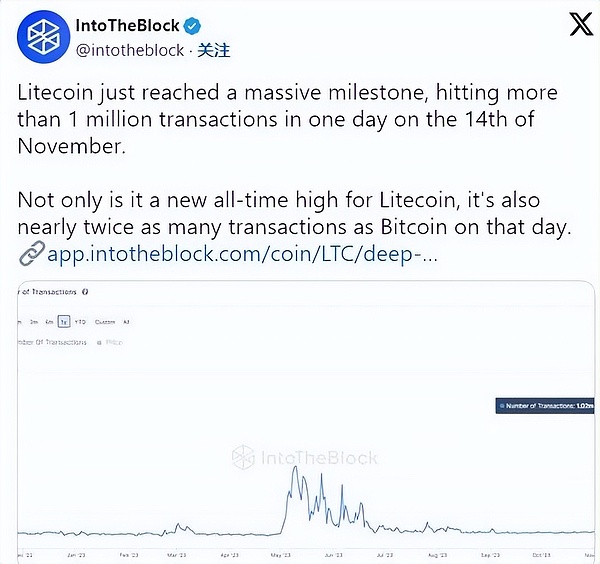This screenshot has width=600, height=564.
Task: Toggle Number Of Transactions series legend
Action: click(x=55, y=342)
